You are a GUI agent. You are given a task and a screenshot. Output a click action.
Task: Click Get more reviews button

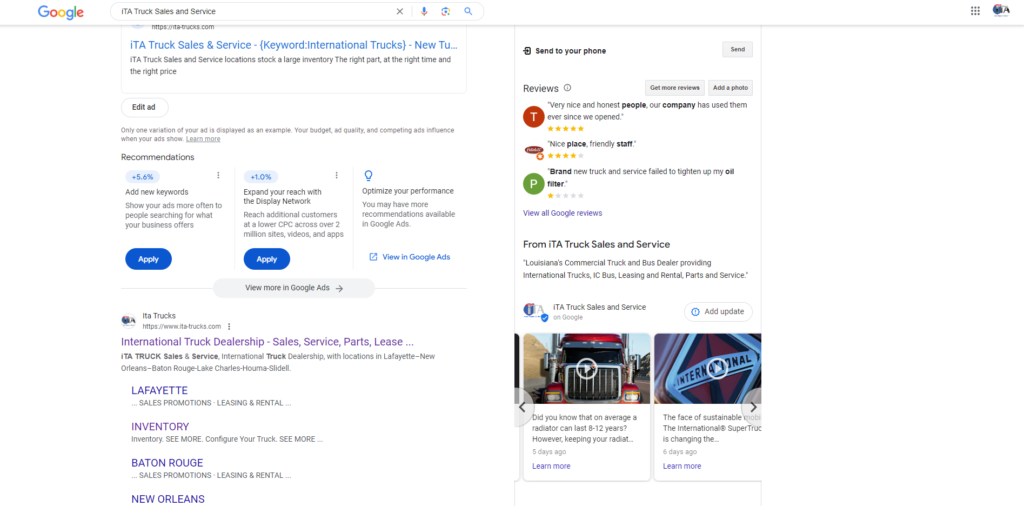tap(675, 87)
